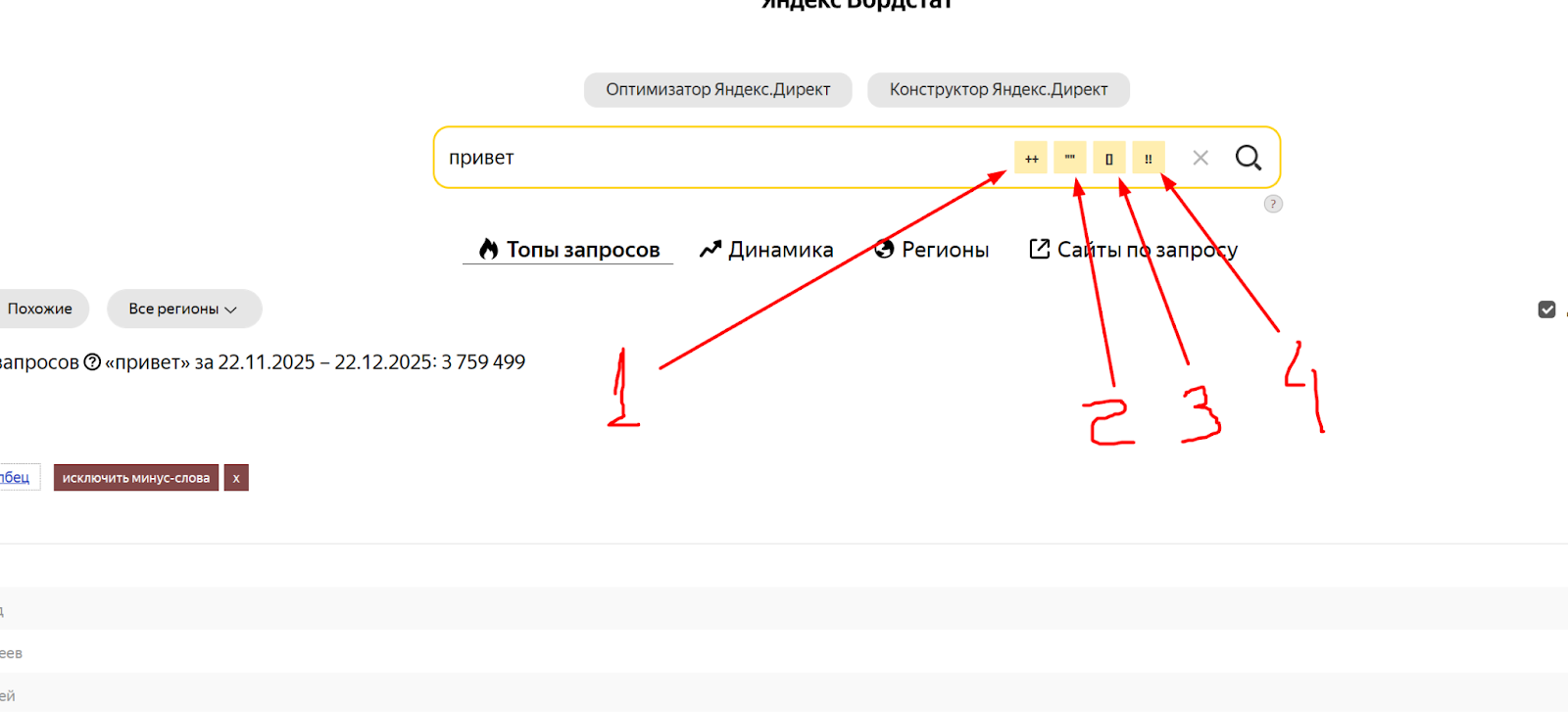
Task: Open the Динамика tab
Action: tap(766, 250)
